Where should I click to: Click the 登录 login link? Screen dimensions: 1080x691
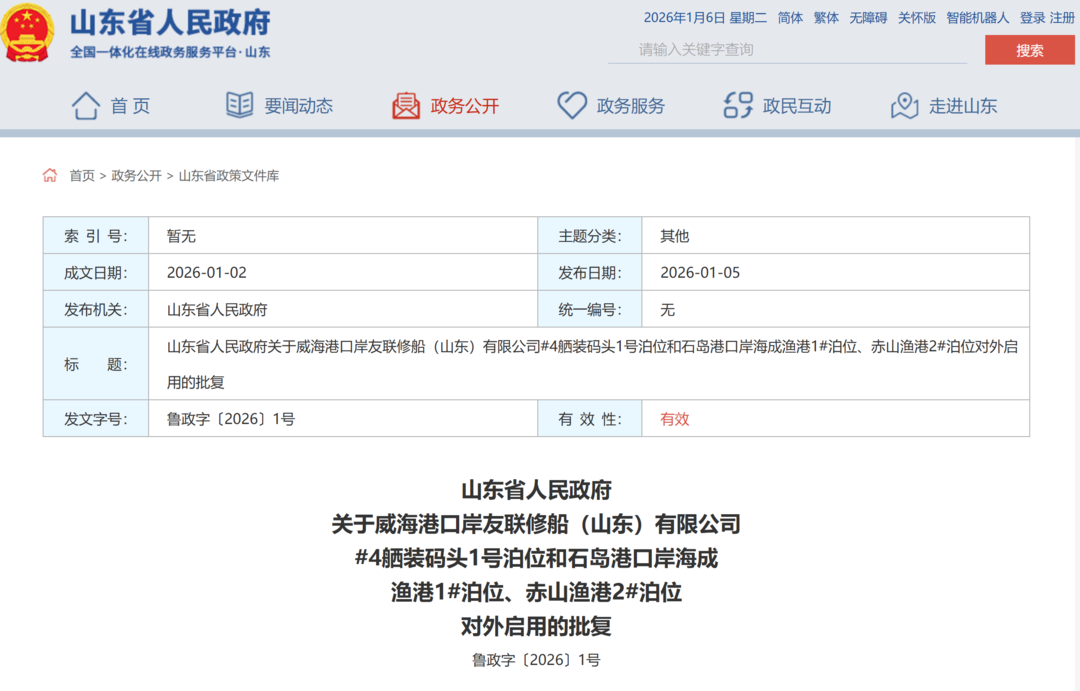(x=1032, y=18)
